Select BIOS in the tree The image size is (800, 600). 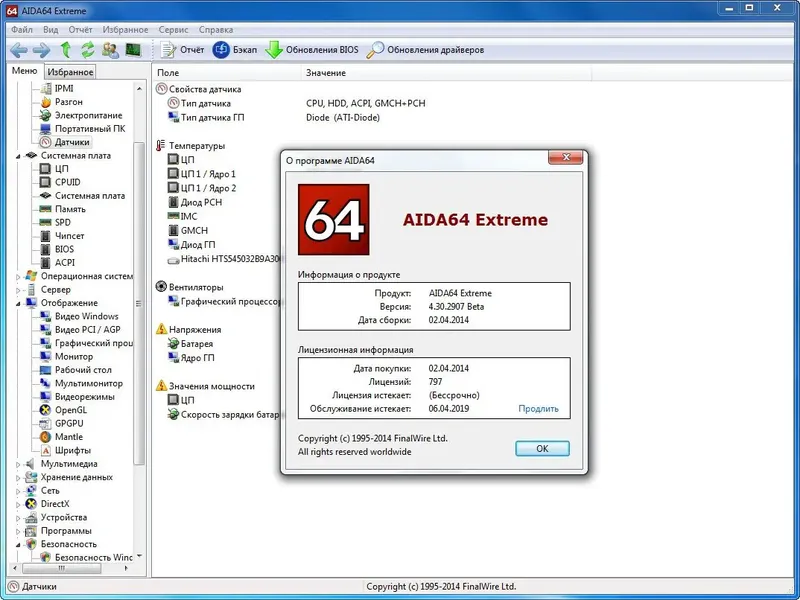[64, 249]
